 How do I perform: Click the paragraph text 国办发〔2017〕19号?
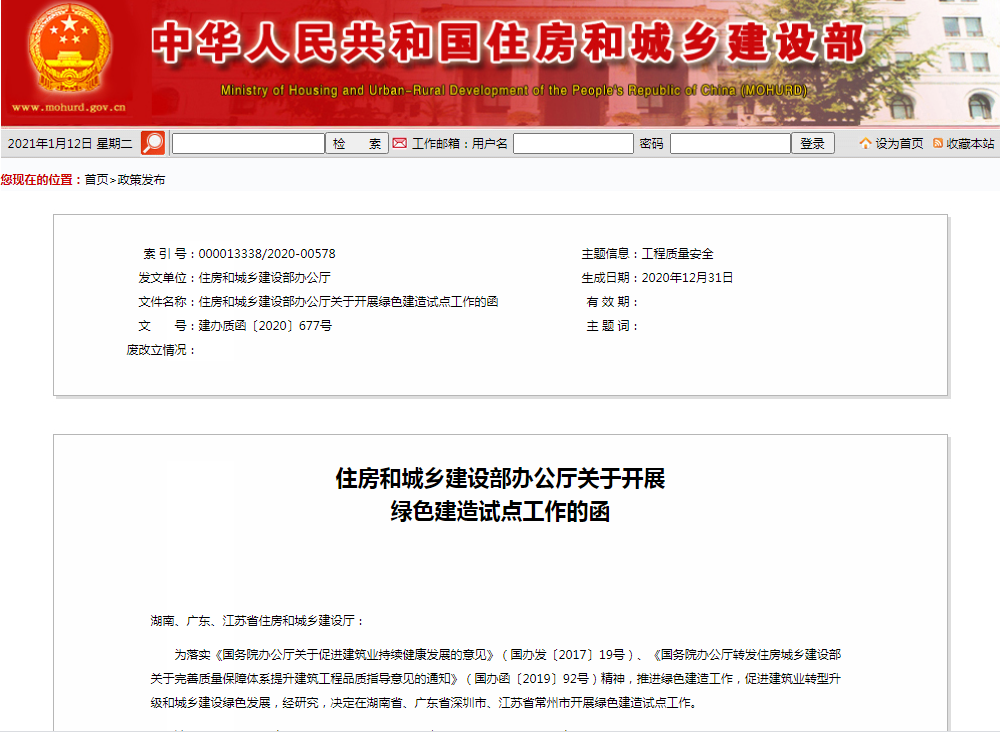(x=568, y=655)
